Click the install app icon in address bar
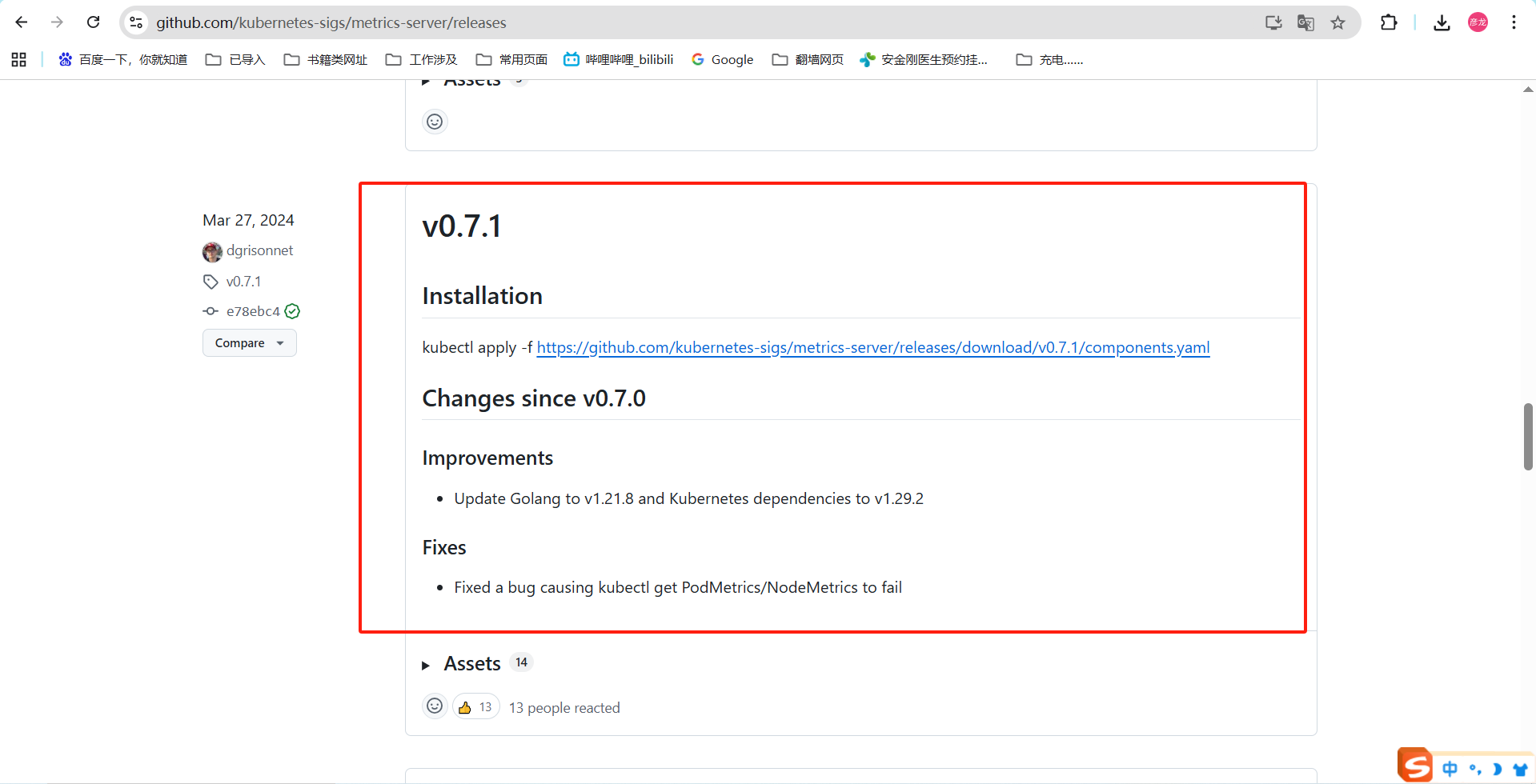Image resolution: width=1536 pixels, height=784 pixels. point(1273,22)
